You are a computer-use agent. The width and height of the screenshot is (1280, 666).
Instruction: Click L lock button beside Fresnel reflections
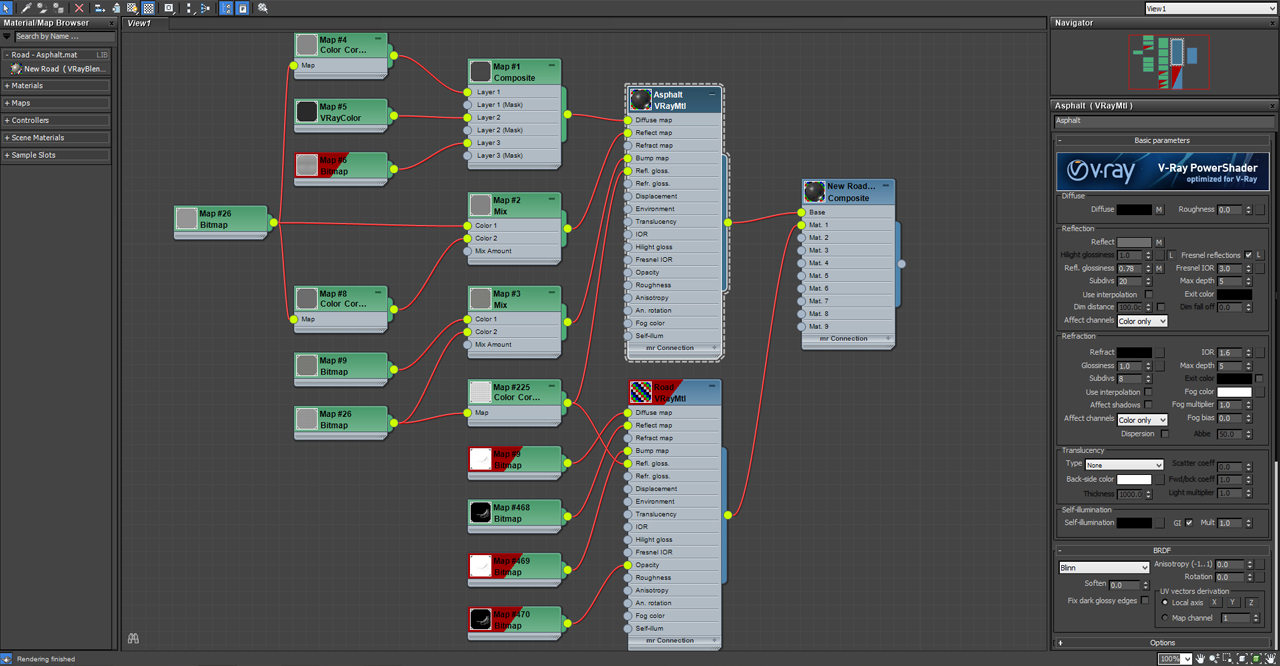point(1259,255)
